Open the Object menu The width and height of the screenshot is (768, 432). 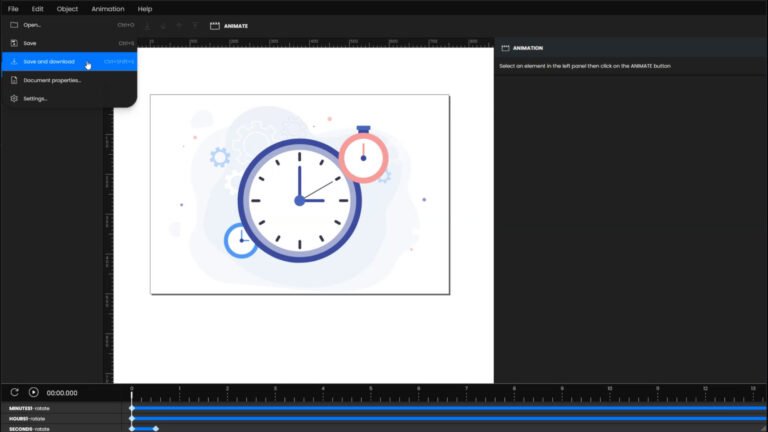[x=67, y=8]
